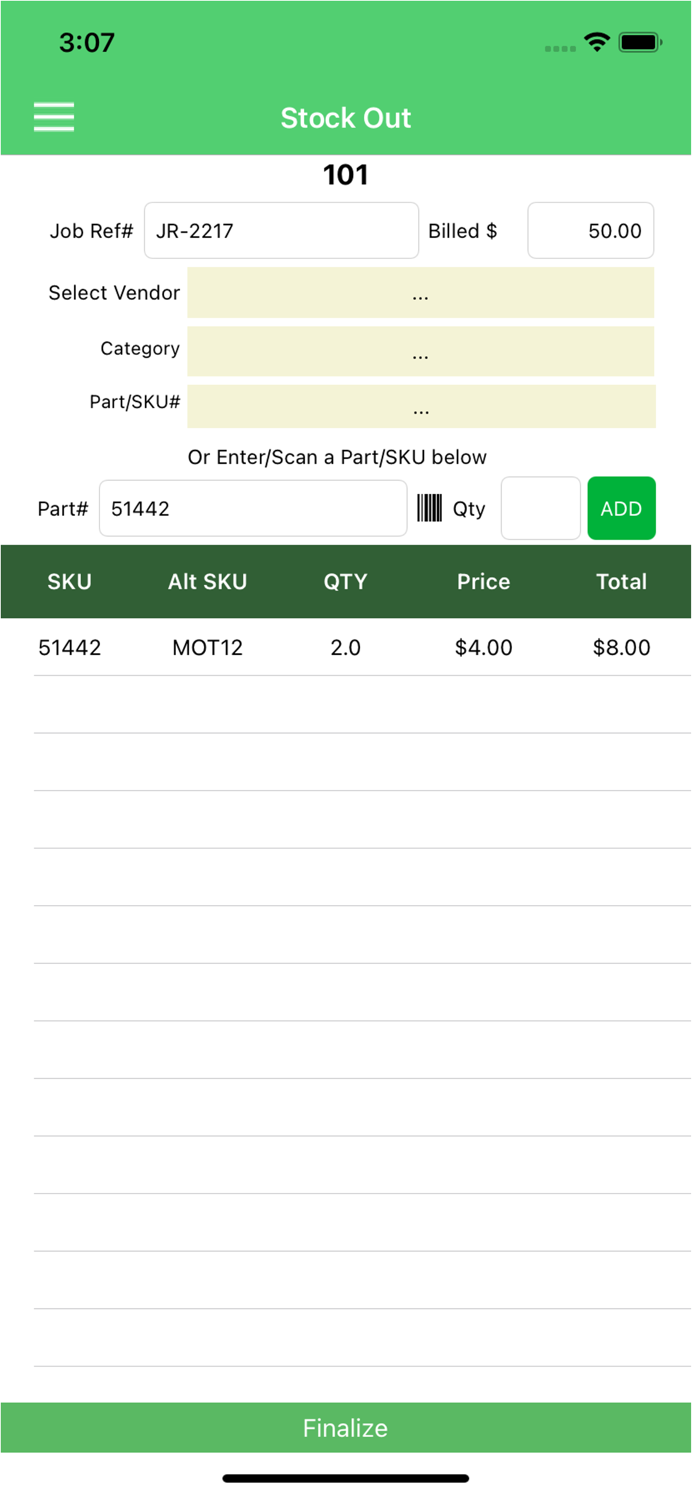
Task: Tap the Total column header
Action: [621, 582]
